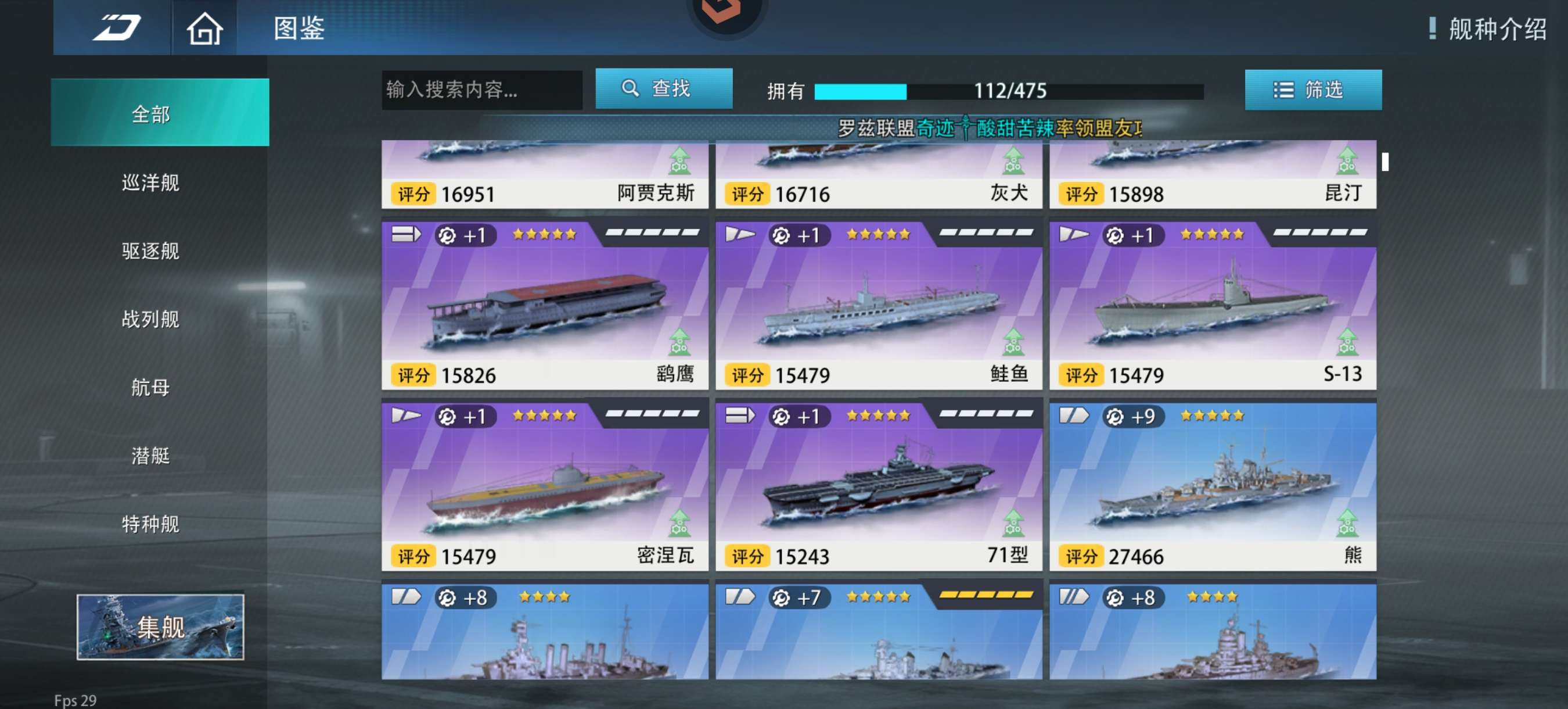Click the back arrow logo icon
This screenshot has width=1568, height=709.
click(116, 27)
